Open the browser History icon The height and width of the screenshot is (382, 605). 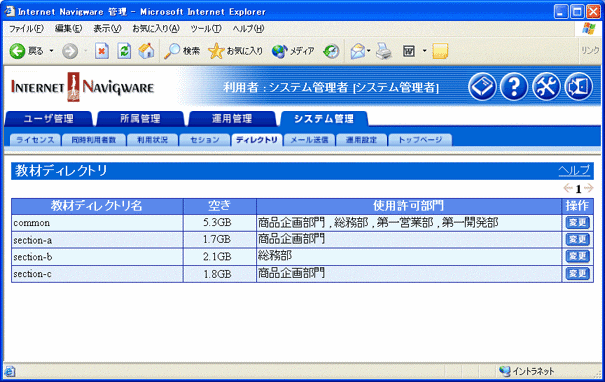[331, 51]
